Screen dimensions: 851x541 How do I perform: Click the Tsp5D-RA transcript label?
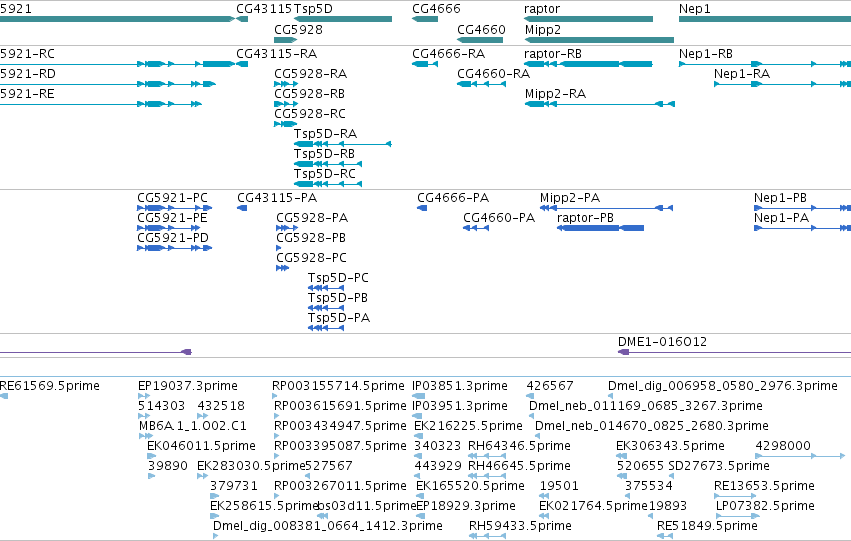click(x=326, y=133)
